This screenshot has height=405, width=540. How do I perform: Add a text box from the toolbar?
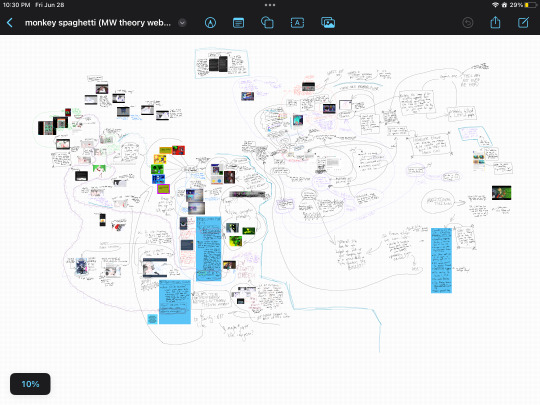[x=297, y=23]
